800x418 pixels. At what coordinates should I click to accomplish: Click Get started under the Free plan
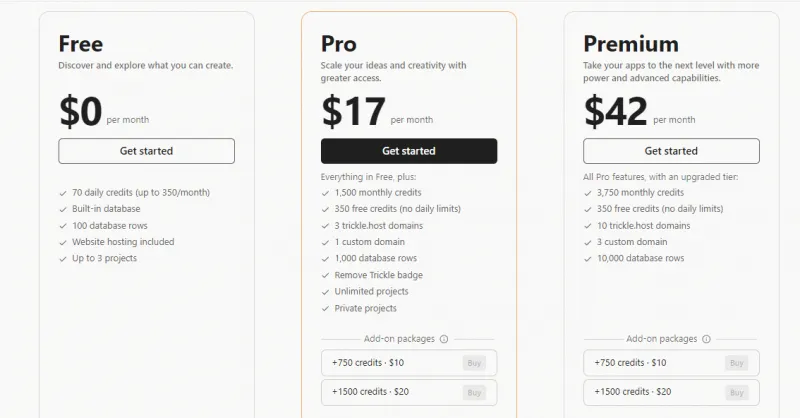coord(146,151)
